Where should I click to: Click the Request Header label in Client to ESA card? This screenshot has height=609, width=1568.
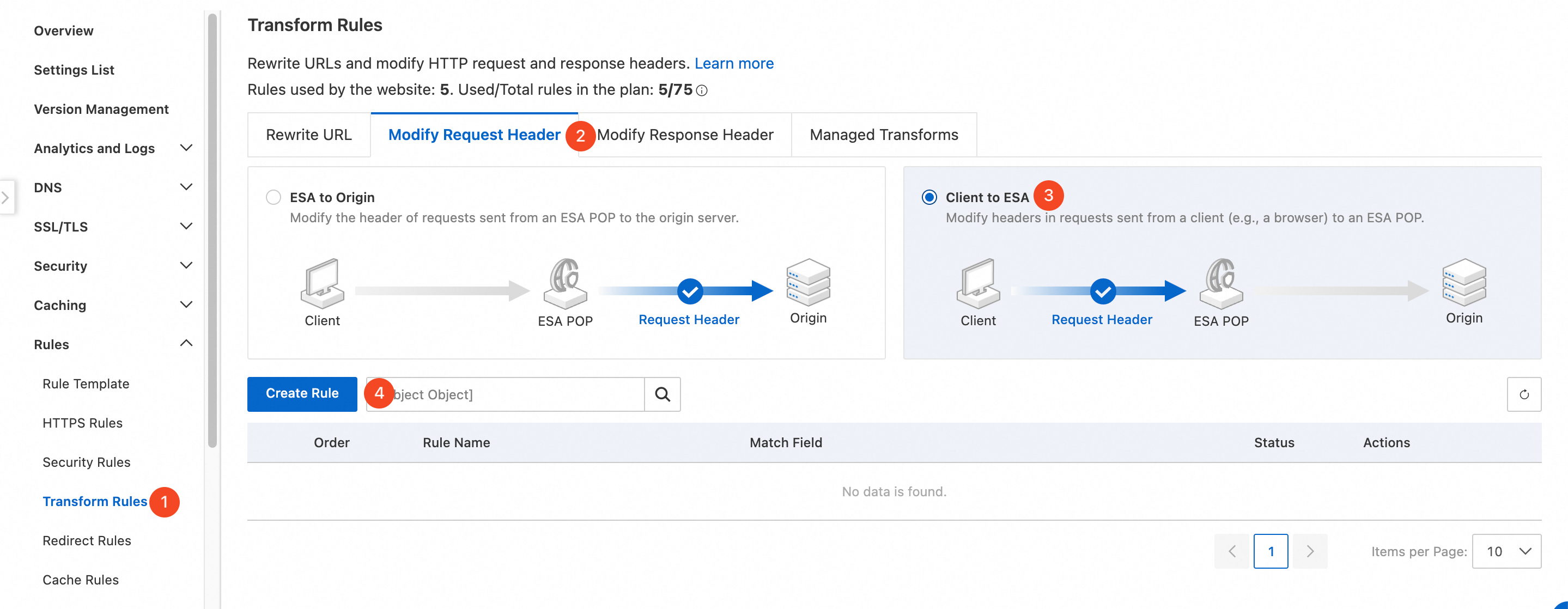1102,319
